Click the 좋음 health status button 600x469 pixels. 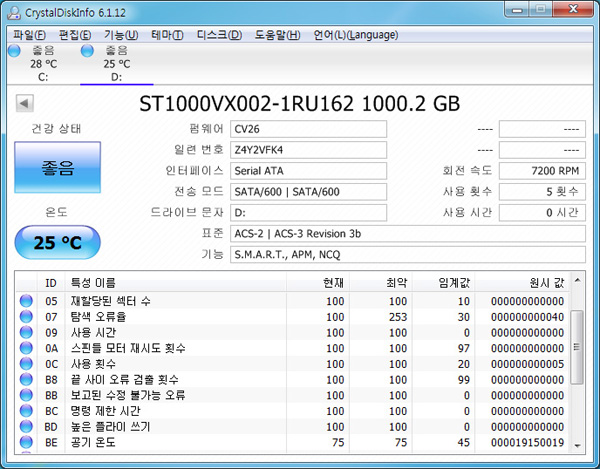(x=58, y=168)
